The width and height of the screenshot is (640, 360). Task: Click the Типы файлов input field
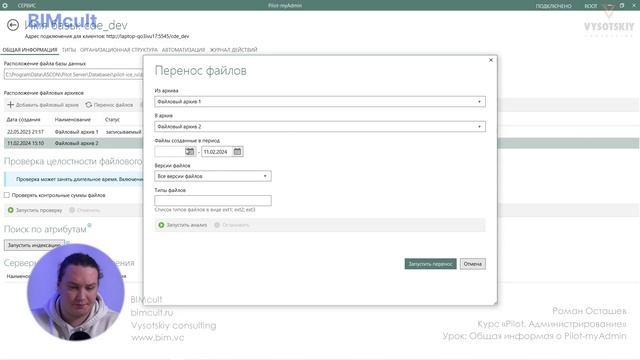[x=213, y=200]
